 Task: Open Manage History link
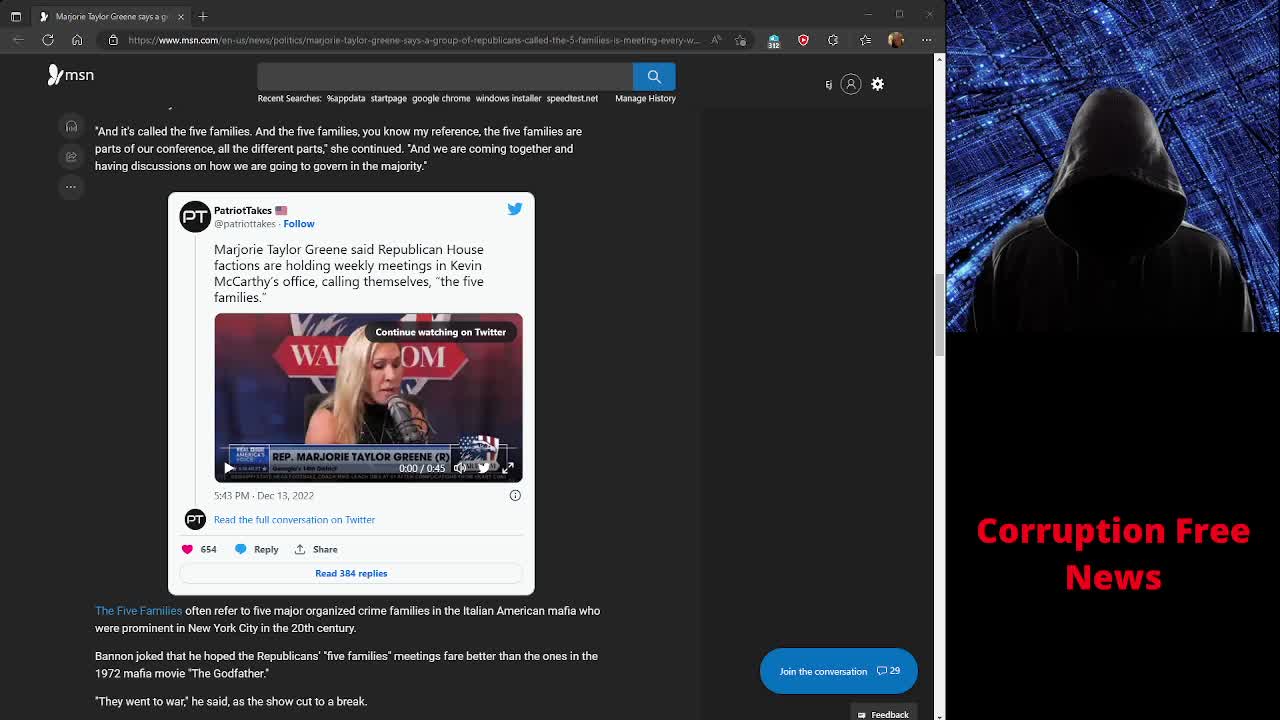(x=645, y=98)
